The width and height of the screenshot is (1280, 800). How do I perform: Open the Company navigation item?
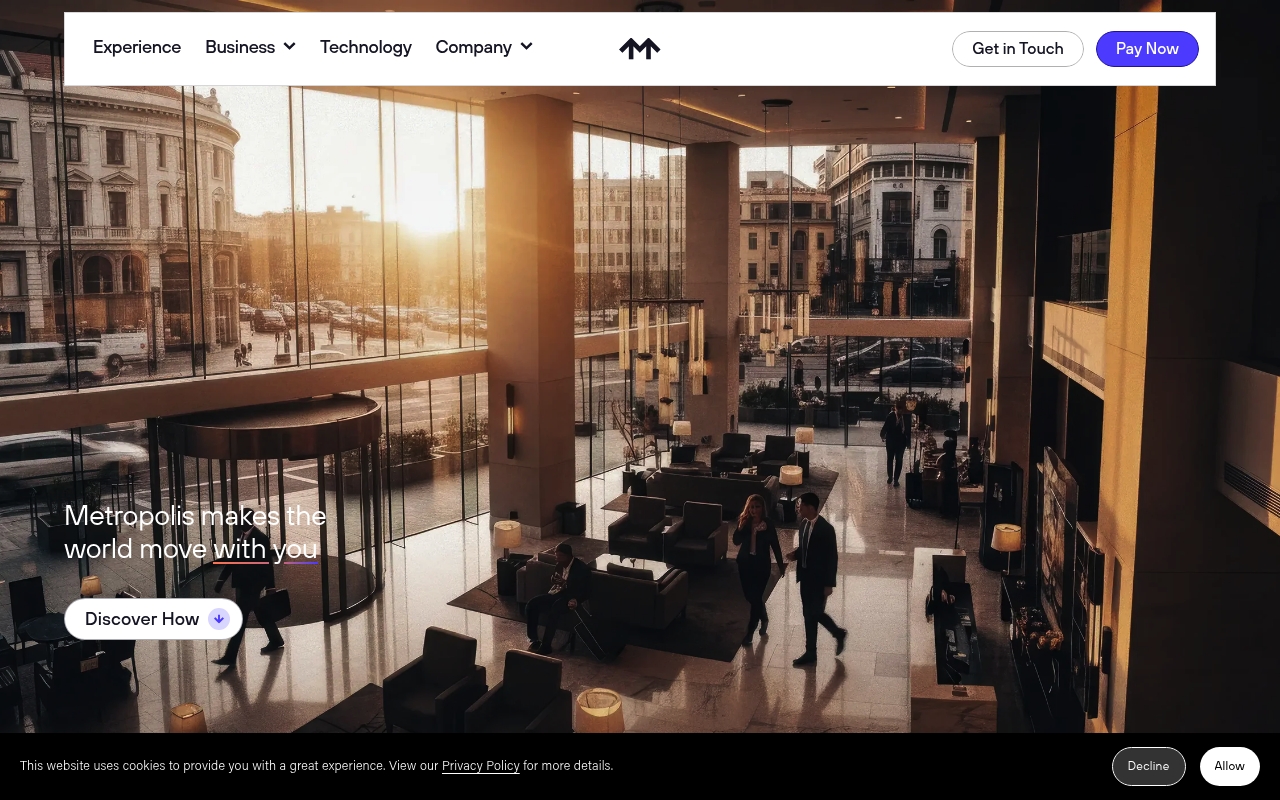point(474,47)
